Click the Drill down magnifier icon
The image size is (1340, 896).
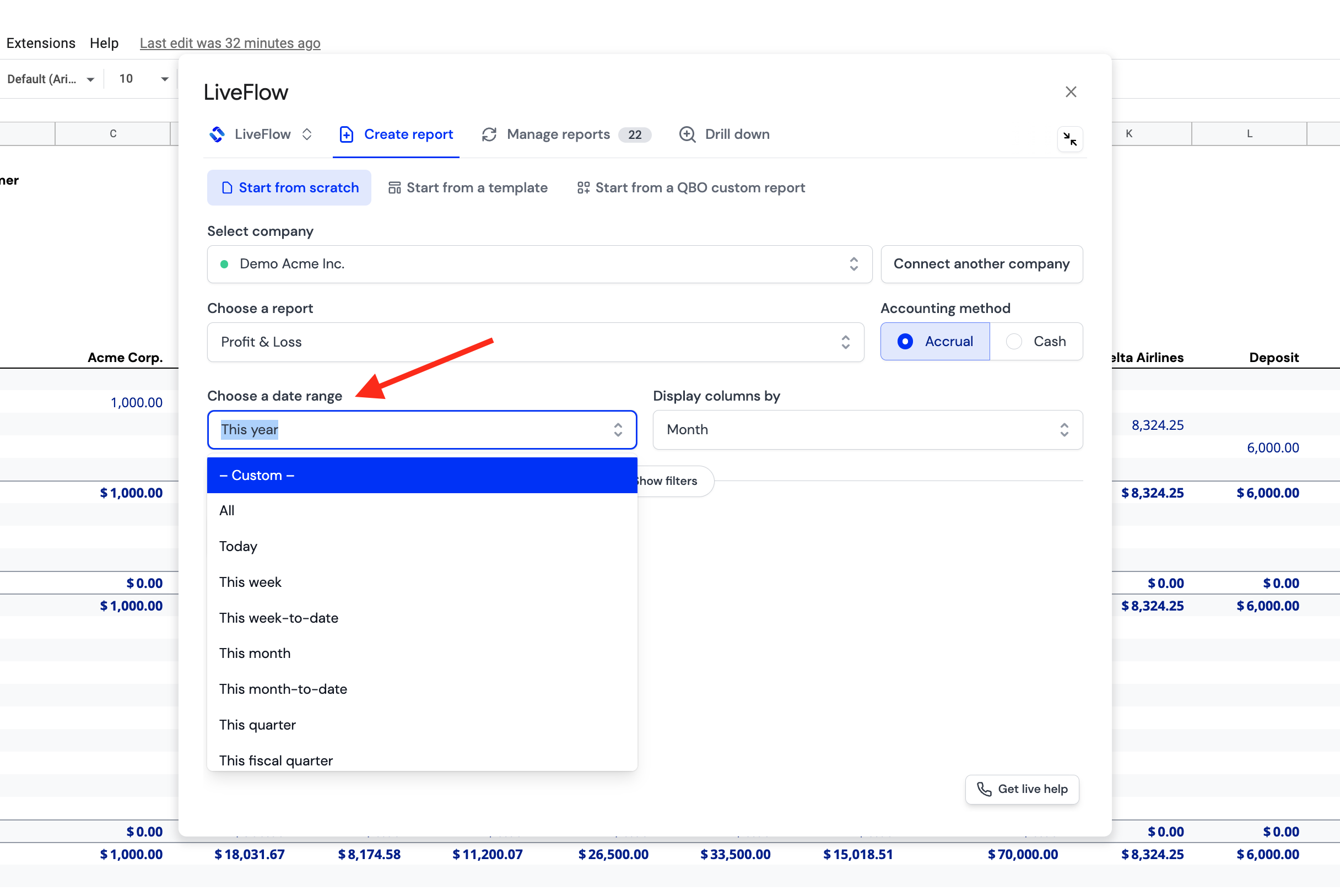(688, 134)
